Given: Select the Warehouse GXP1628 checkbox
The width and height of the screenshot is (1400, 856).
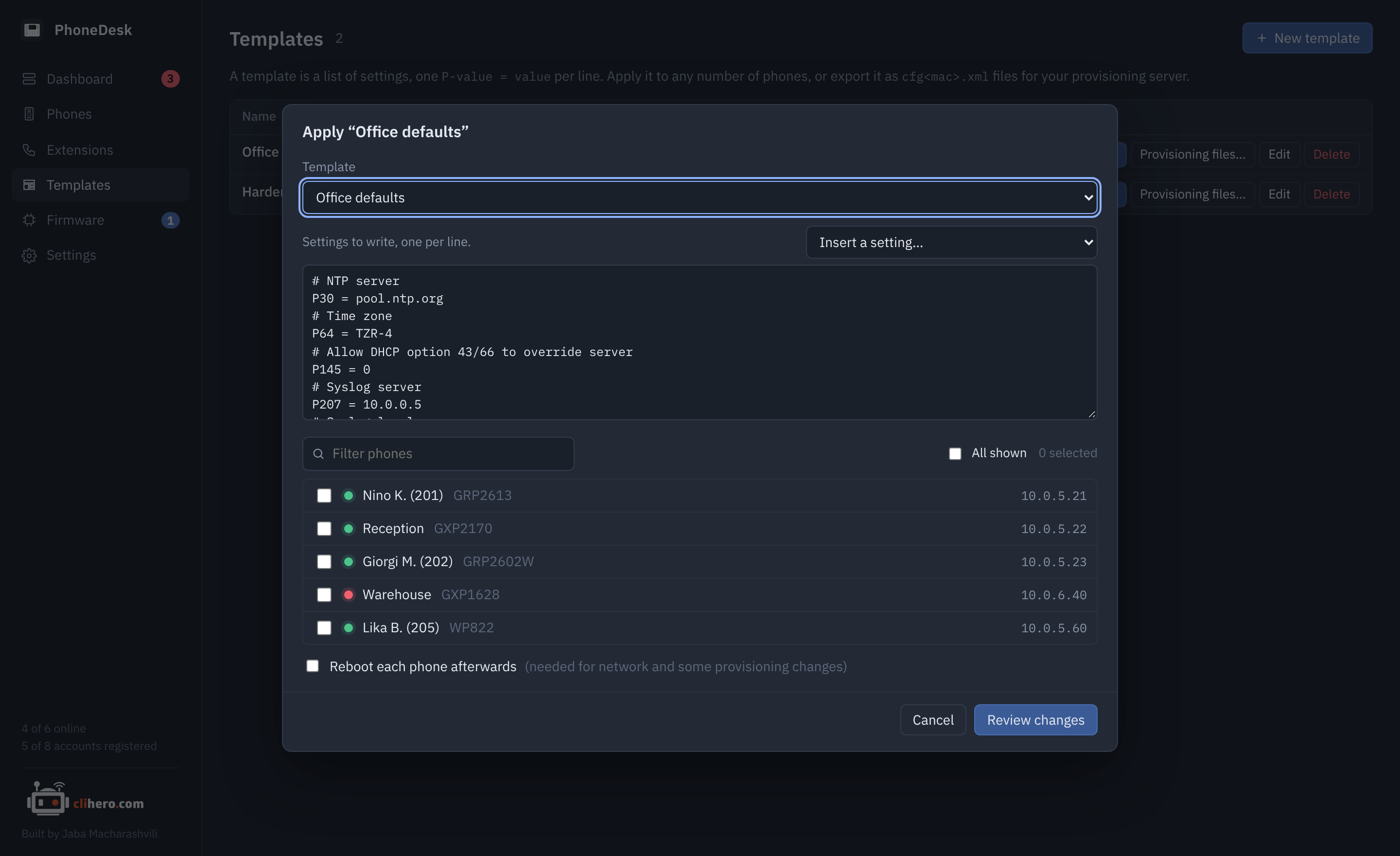Looking at the screenshot, I should point(324,594).
